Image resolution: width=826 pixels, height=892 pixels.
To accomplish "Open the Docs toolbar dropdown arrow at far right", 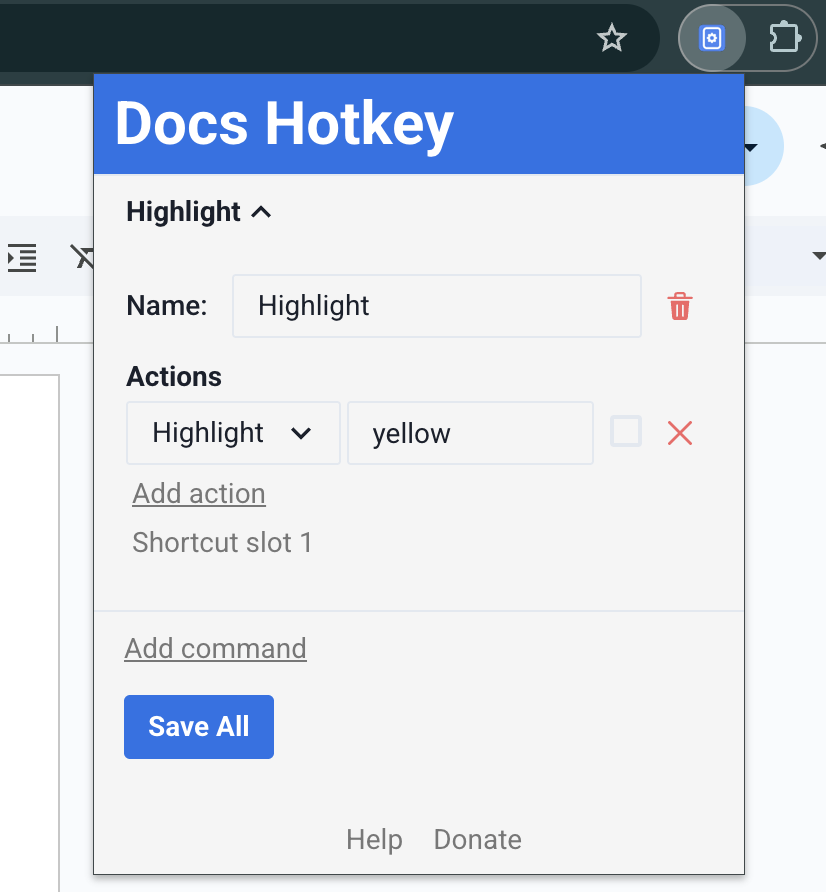I will tap(819, 255).
